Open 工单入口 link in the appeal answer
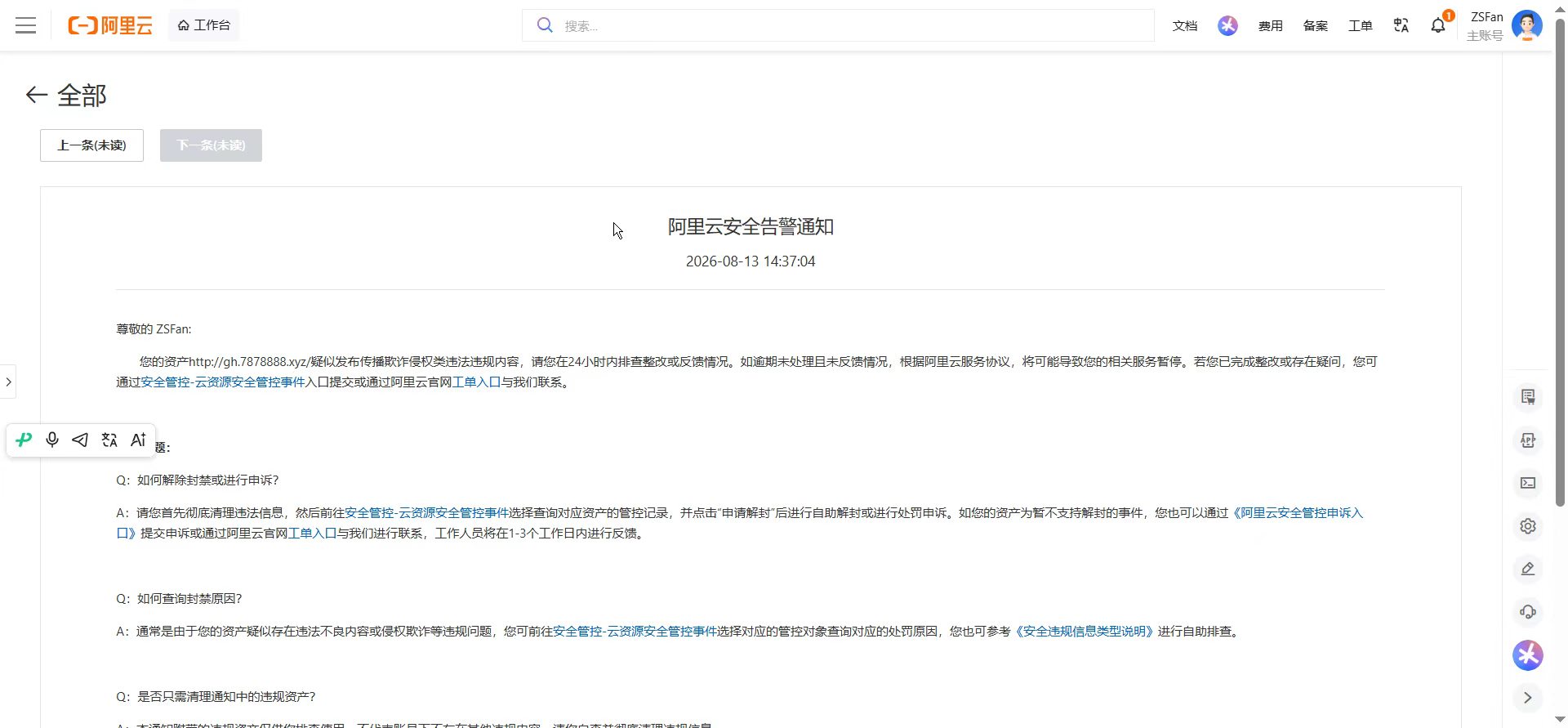 click(x=312, y=534)
